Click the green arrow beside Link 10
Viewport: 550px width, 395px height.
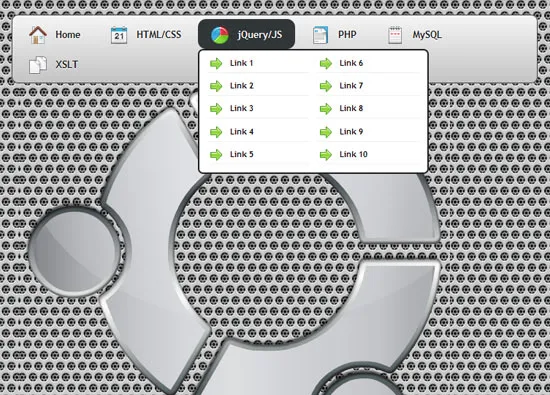click(x=326, y=155)
